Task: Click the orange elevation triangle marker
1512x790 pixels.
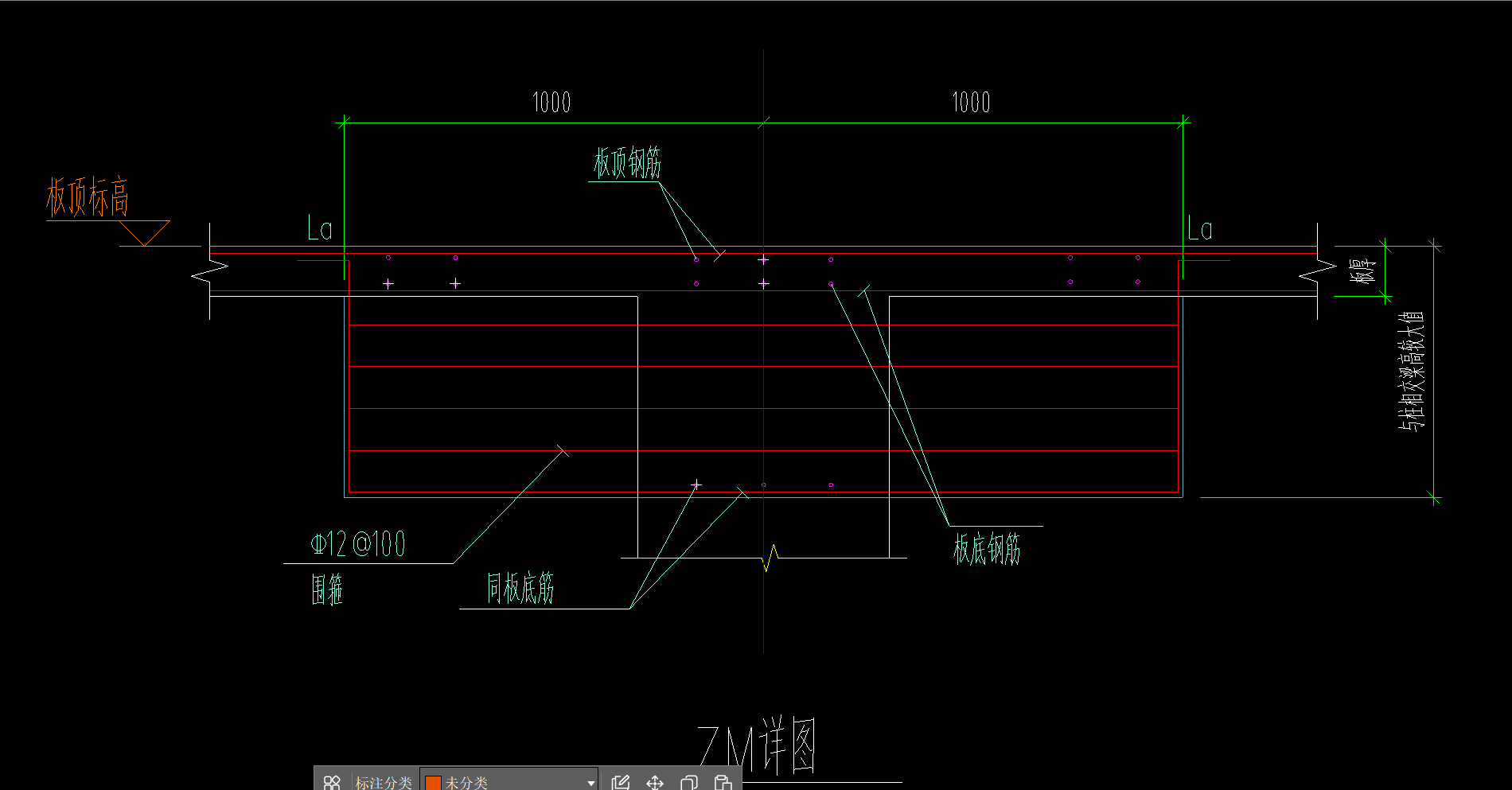Action: click(145, 233)
